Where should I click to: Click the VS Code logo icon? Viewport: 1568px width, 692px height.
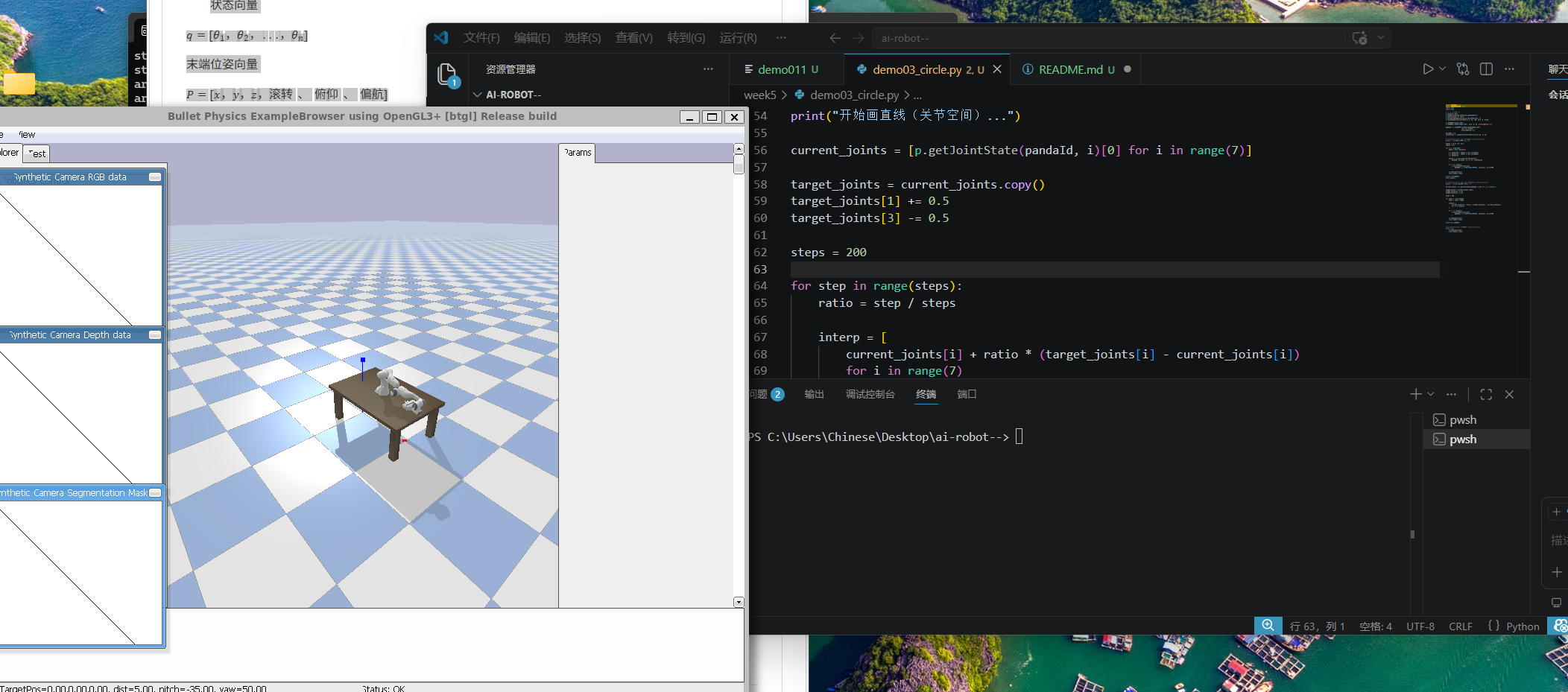(441, 37)
